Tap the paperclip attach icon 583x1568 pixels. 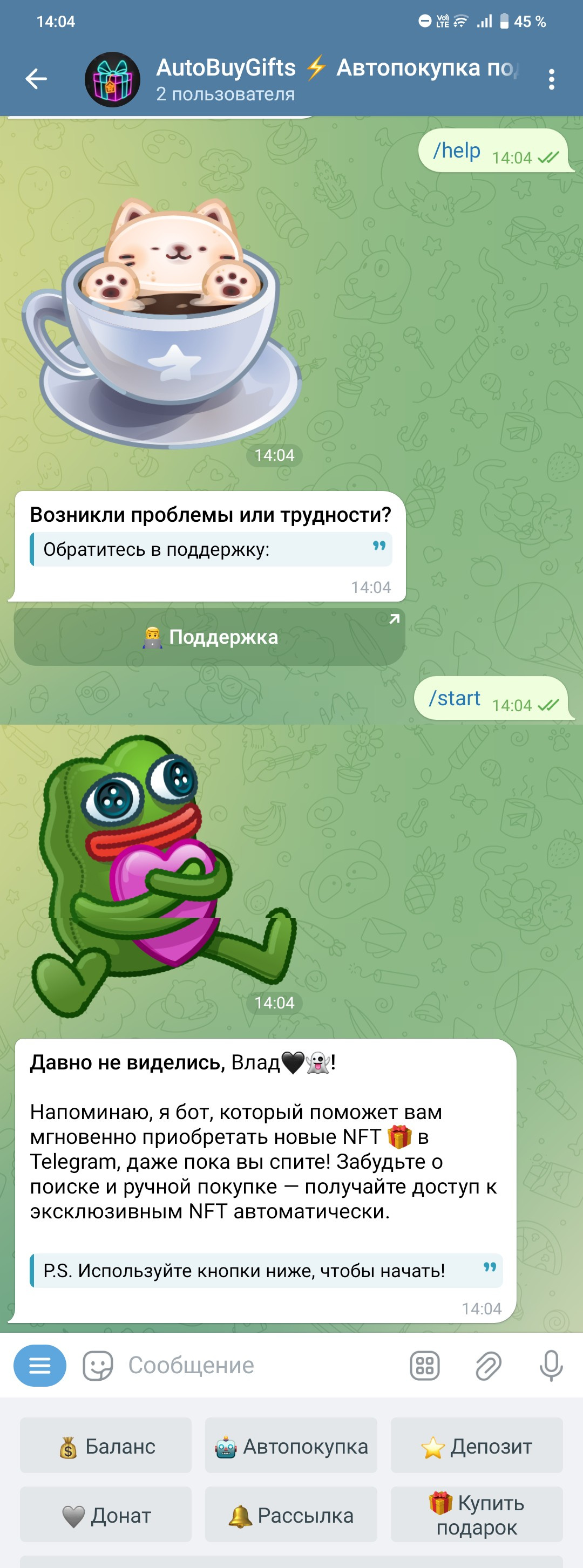[x=488, y=1365]
